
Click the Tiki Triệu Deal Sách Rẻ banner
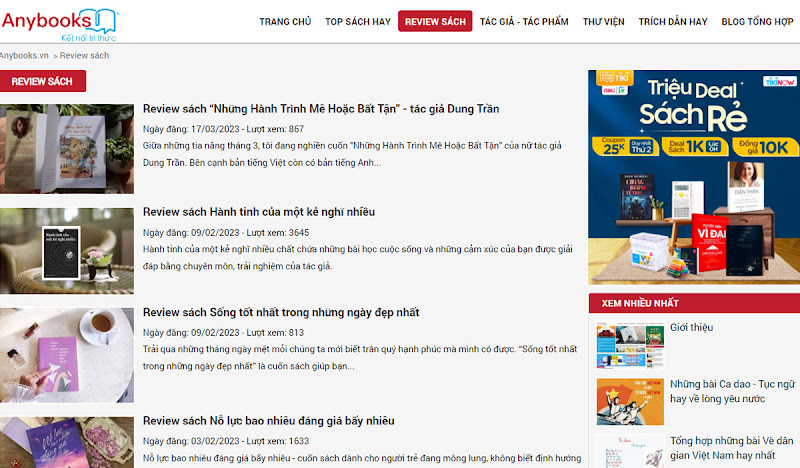694,177
